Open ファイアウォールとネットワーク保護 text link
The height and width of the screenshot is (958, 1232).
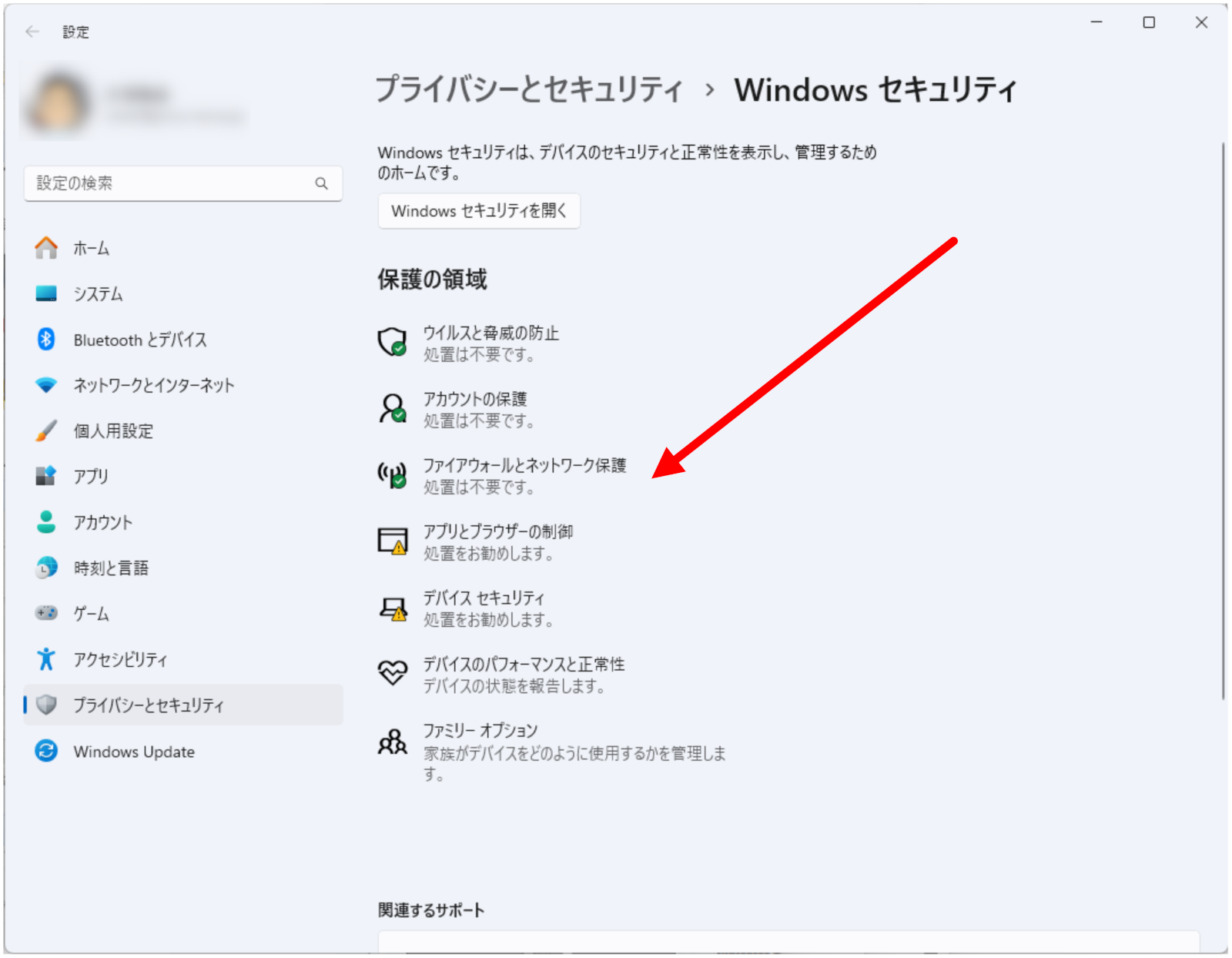point(524,465)
